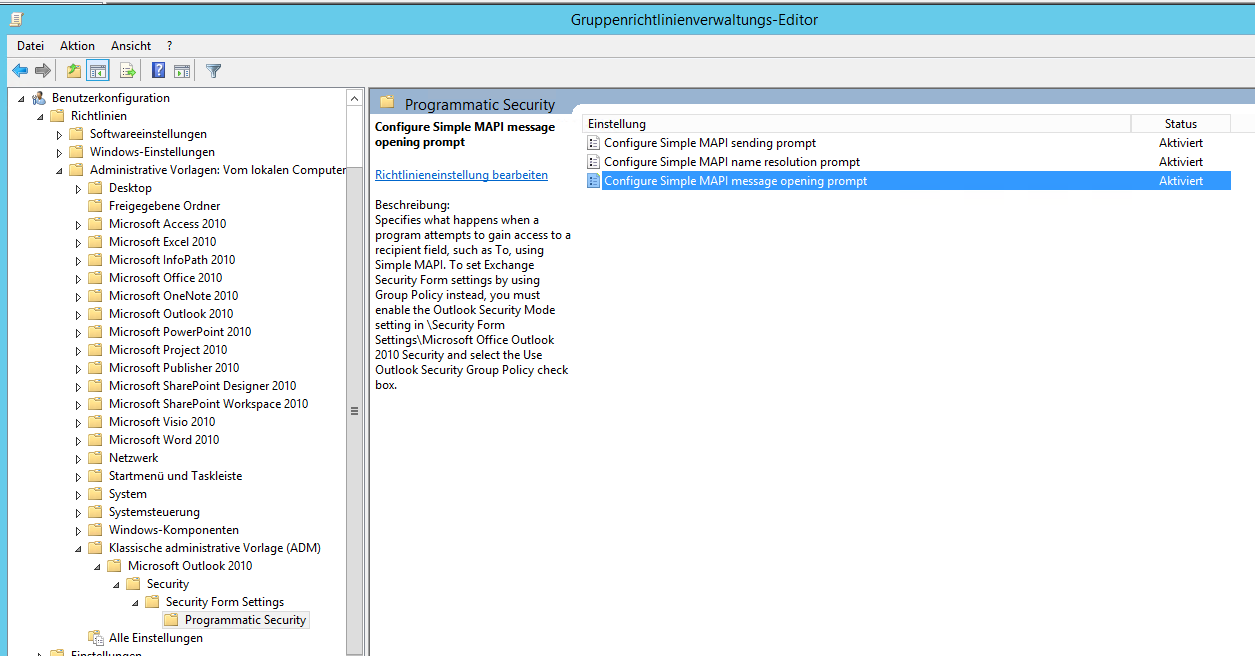The height and width of the screenshot is (656, 1255).
Task: Expand the Windows-Komponenten folder arrow
Action: tap(79, 530)
